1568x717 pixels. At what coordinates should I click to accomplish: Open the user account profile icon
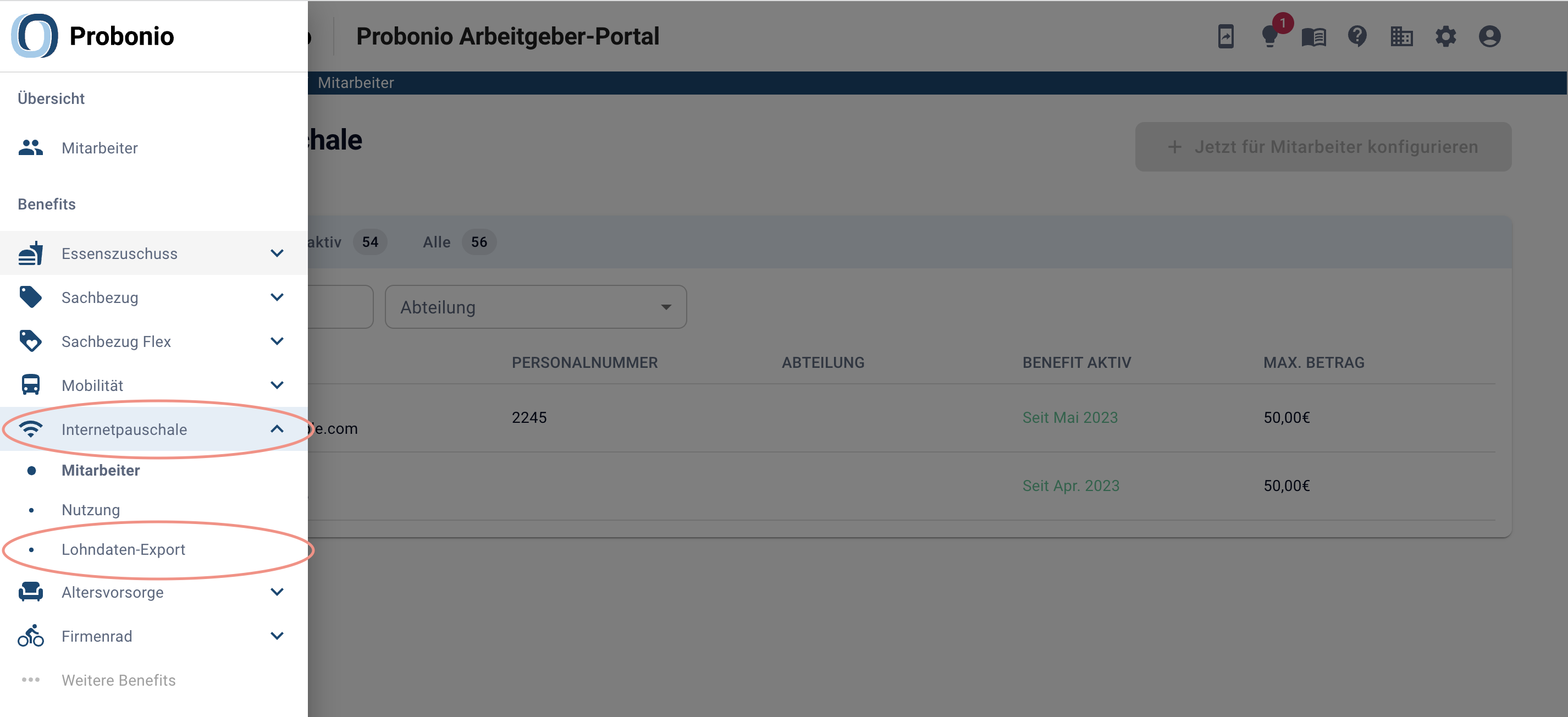coord(1489,36)
